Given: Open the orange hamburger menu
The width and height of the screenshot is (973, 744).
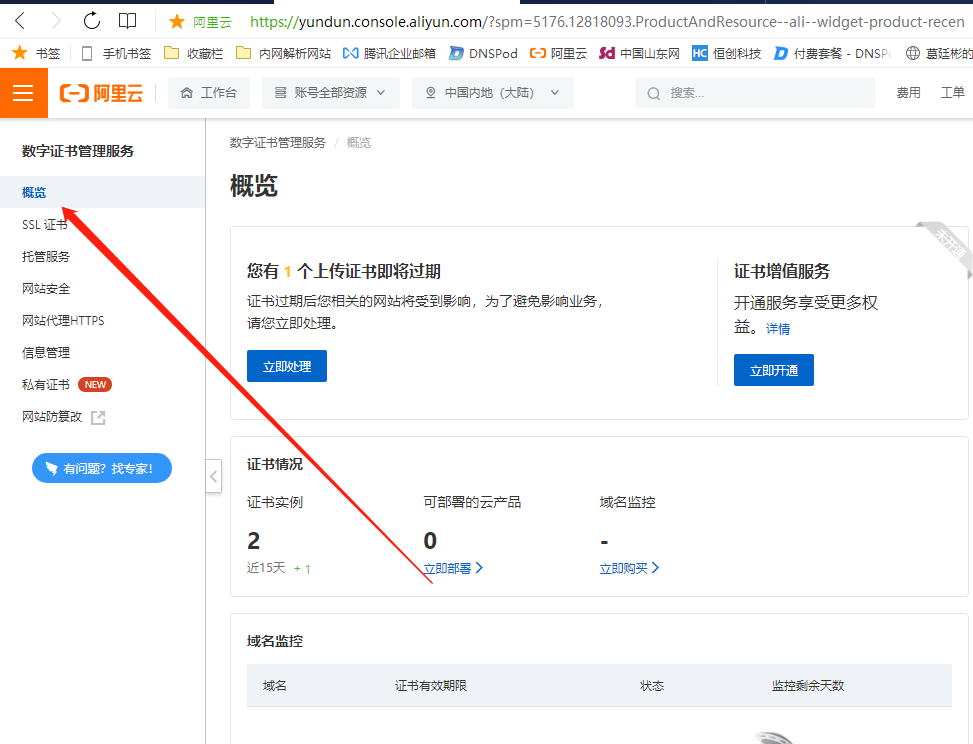Looking at the screenshot, I should point(23,93).
